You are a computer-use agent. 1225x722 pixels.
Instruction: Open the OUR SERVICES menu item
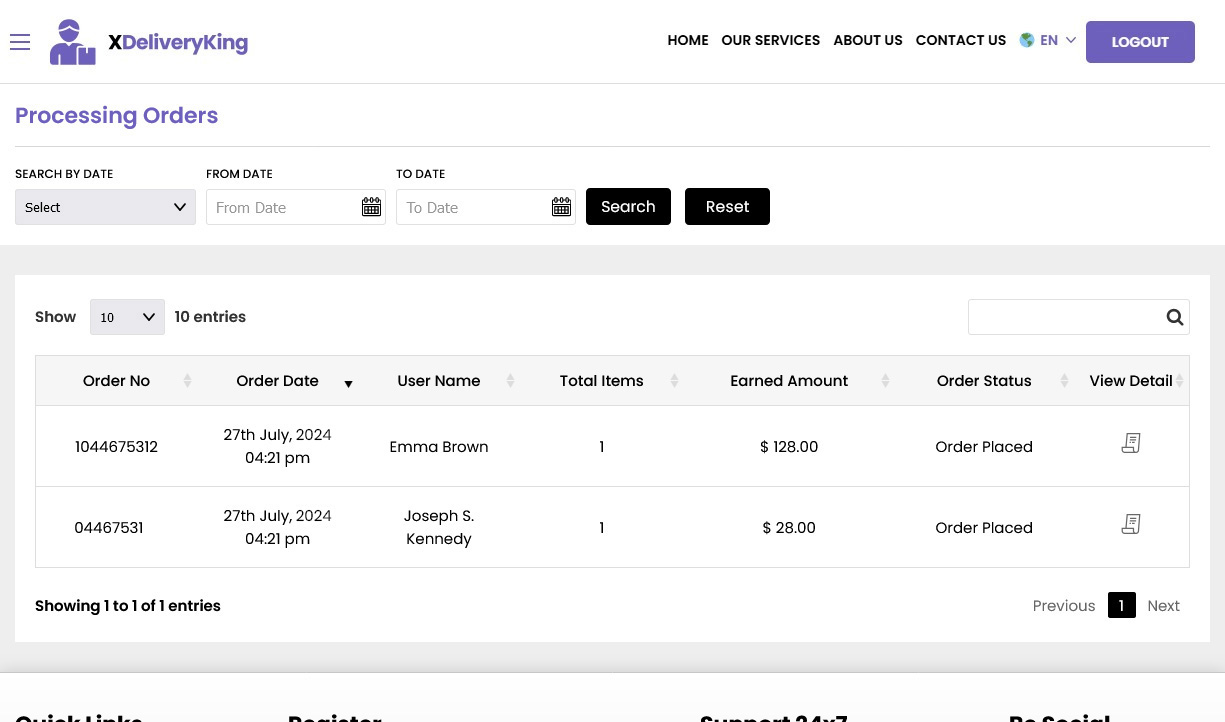pyautogui.click(x=770, y=40)
